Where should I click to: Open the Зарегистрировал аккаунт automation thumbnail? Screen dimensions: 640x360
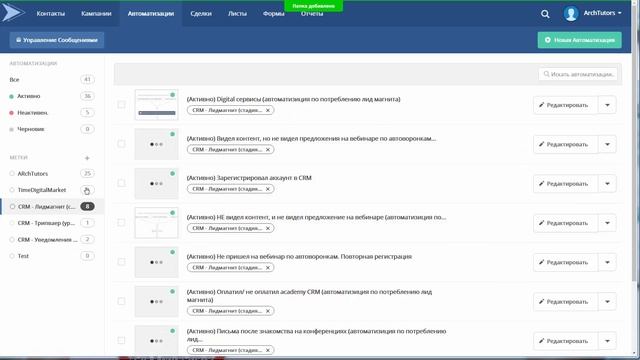[156, 184]
